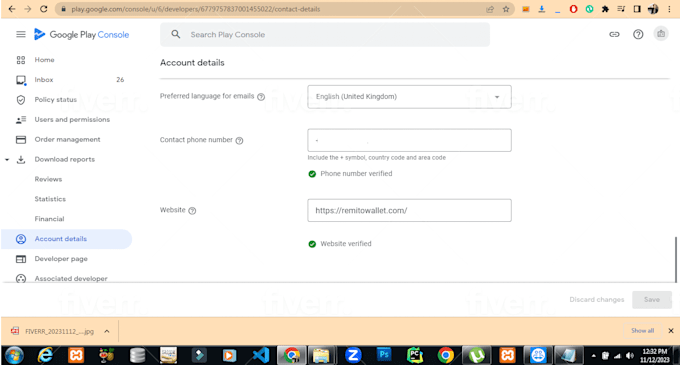Open the developer account avatar icon
680x365 pixels.
661,34
